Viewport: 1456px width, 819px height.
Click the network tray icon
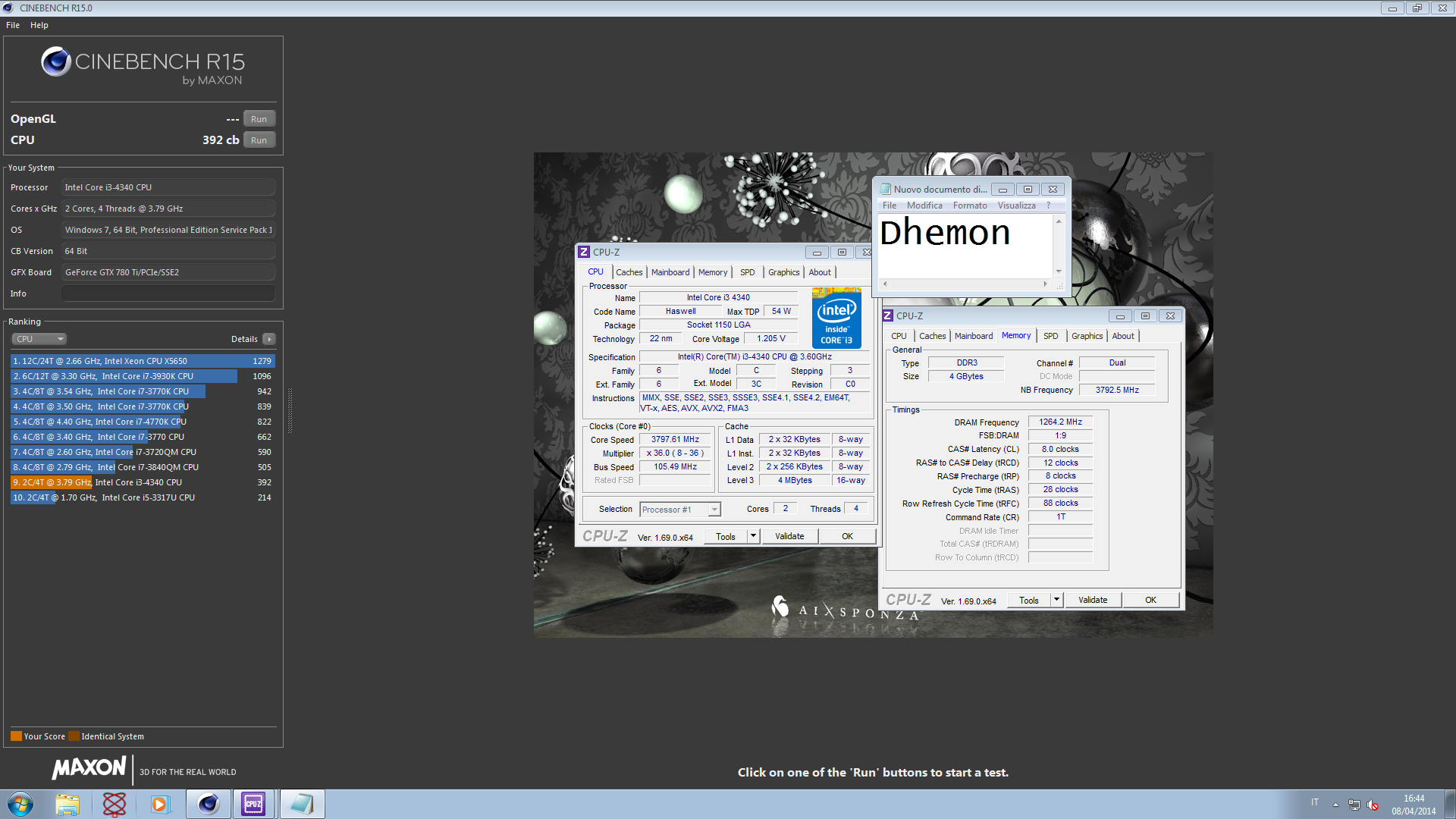[1354, 805]
